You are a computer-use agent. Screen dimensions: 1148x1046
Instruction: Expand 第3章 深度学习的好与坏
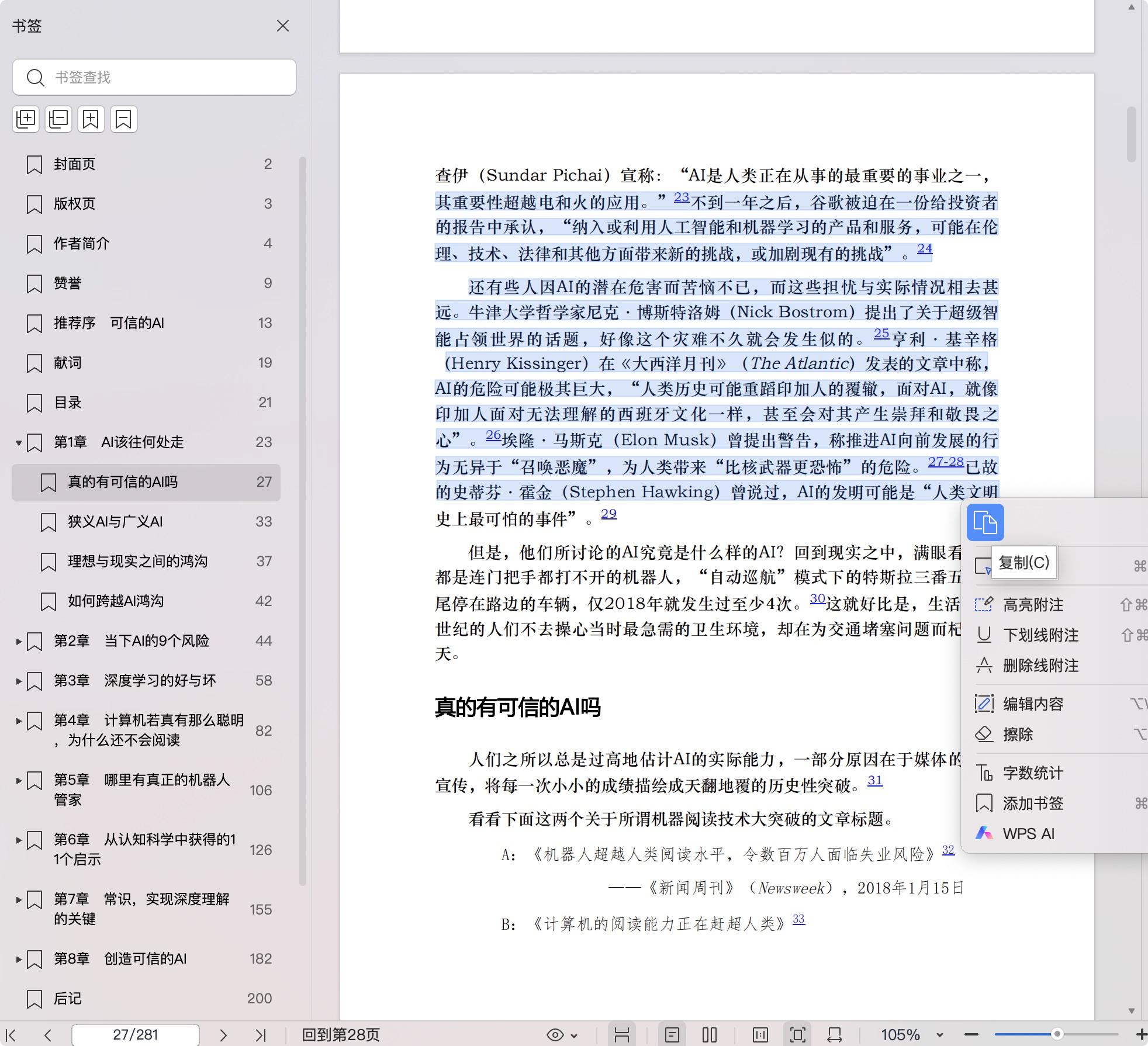click(19, 681)
